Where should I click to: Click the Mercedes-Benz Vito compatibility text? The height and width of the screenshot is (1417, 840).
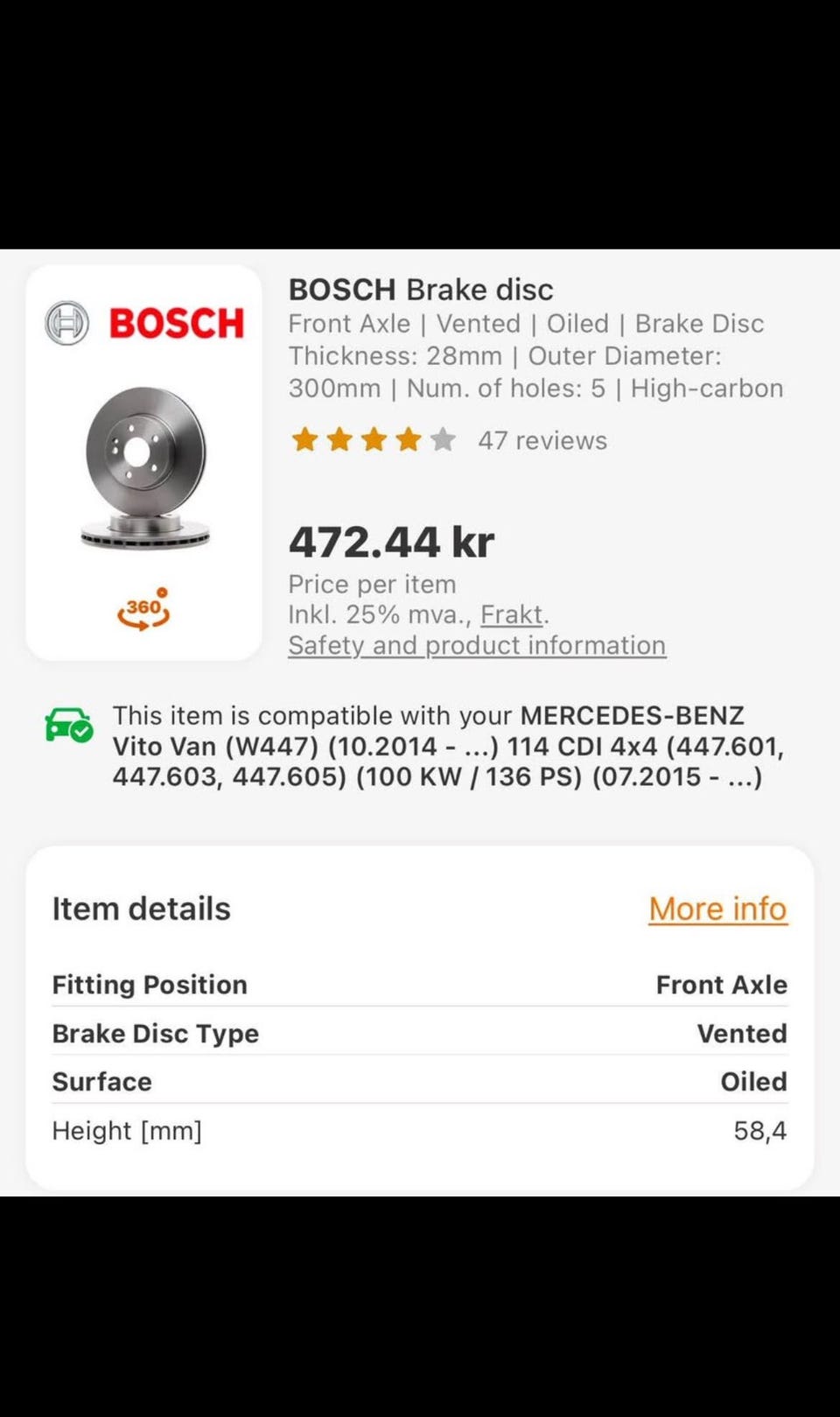[x=448, y=747]
